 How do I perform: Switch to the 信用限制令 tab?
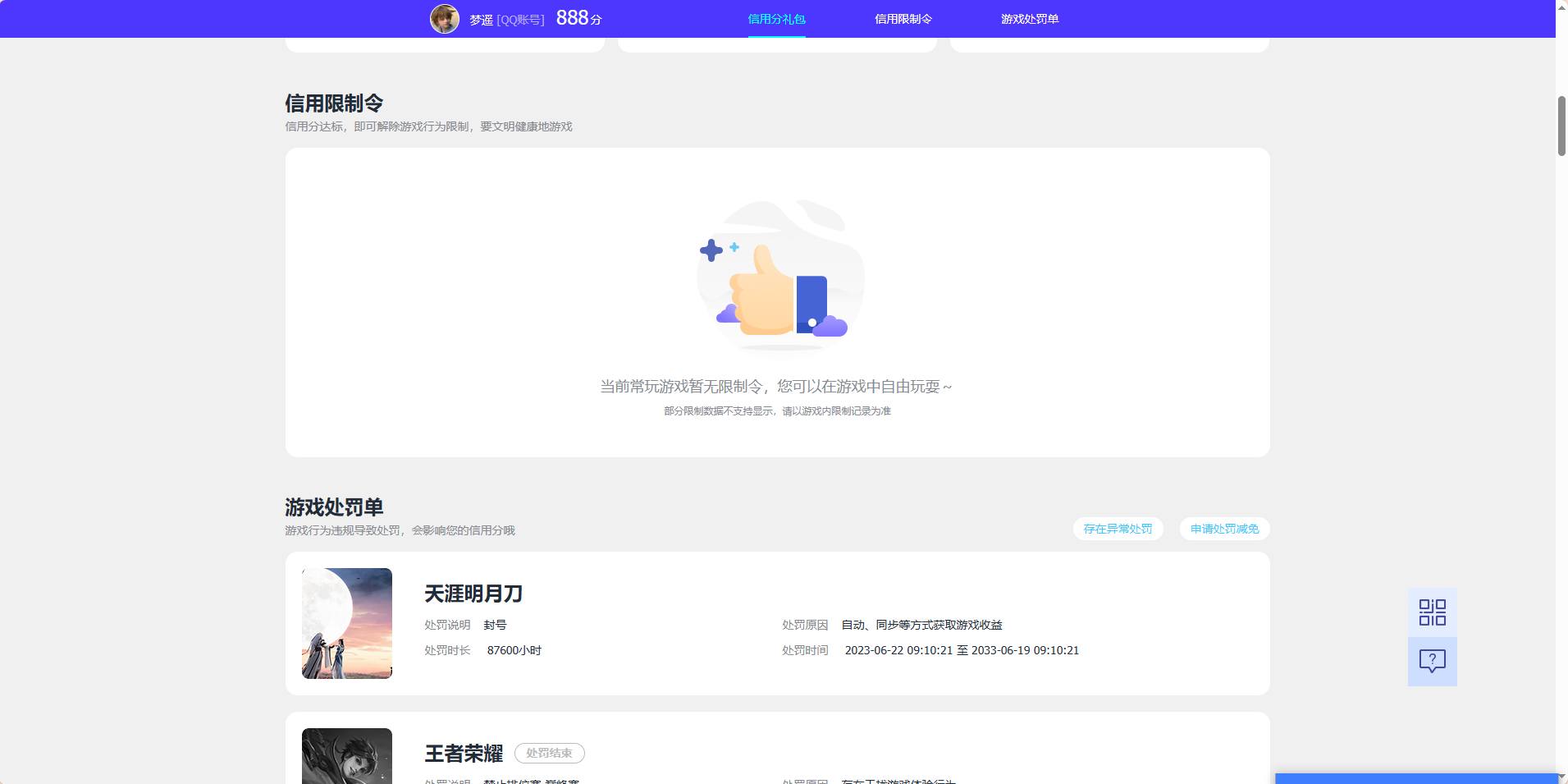point(903,19)
